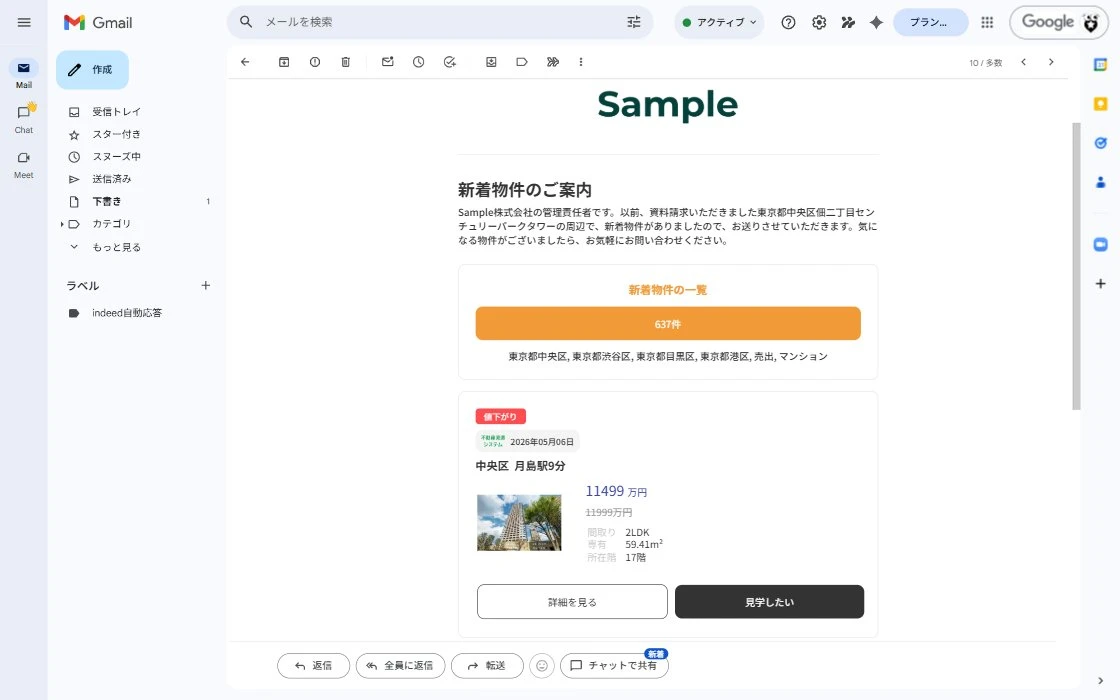Image resolution: width=1120 pixels, height=700 pixels.
Task: Open Google Keep side panel
Action: coord(1101,104)
